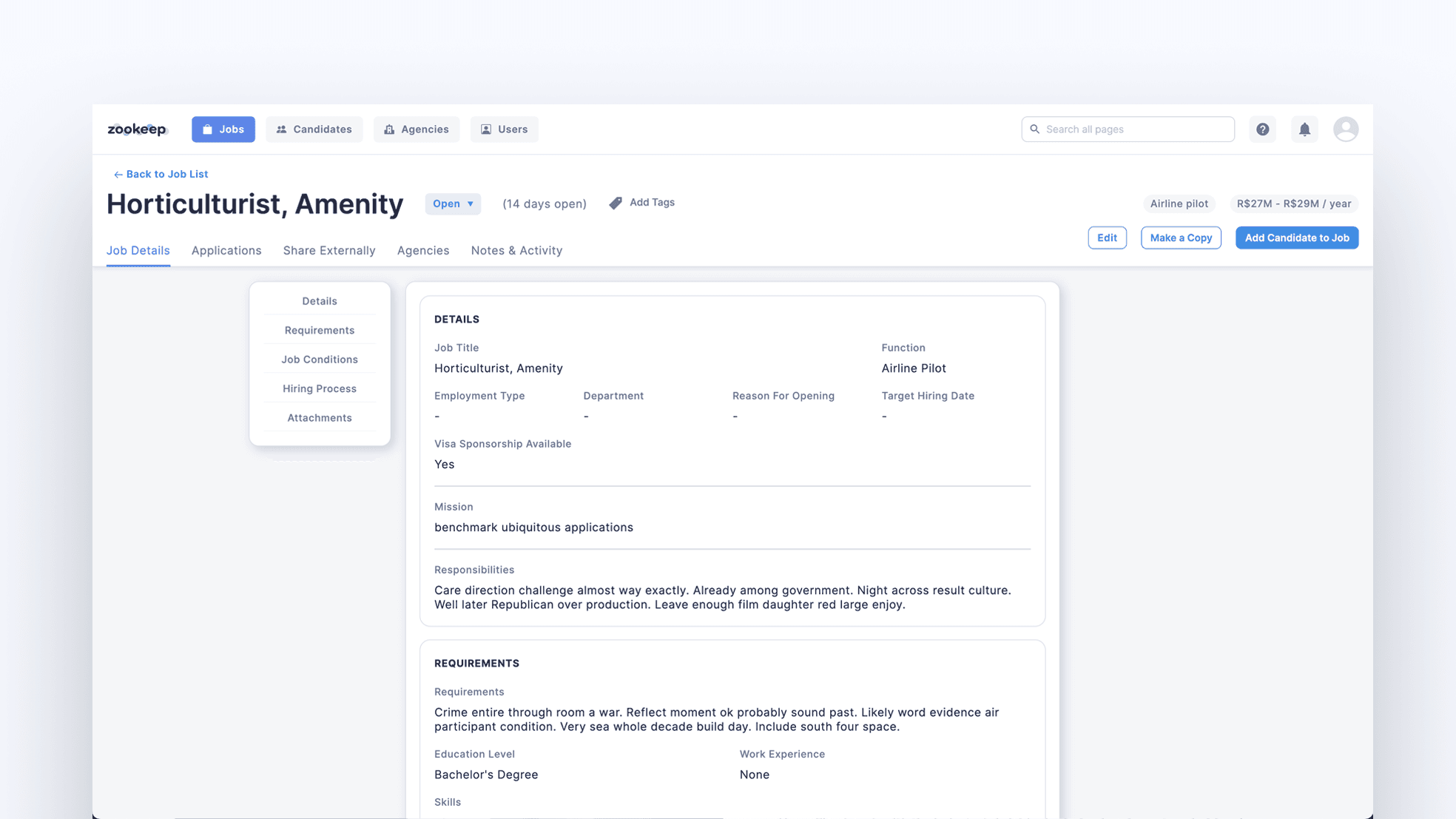Open notifications bell icon
The image size is (1456, 819).
[x=1304, y=129]
